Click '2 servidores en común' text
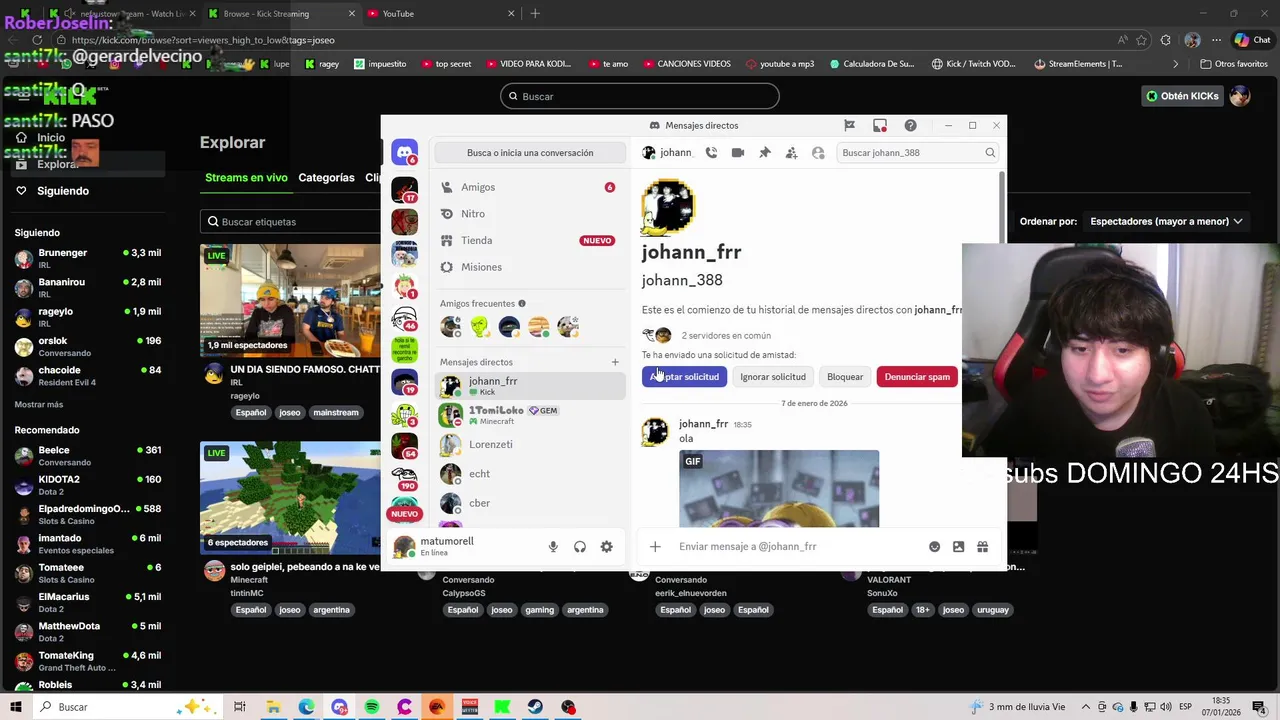This screenshot has width=1280, height=720. (x=726, y=336)
